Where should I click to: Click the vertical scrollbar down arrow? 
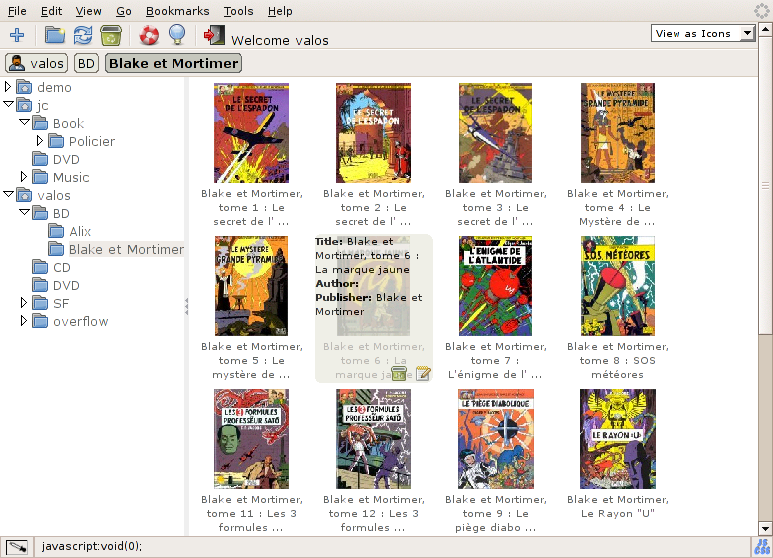[765, 529]
